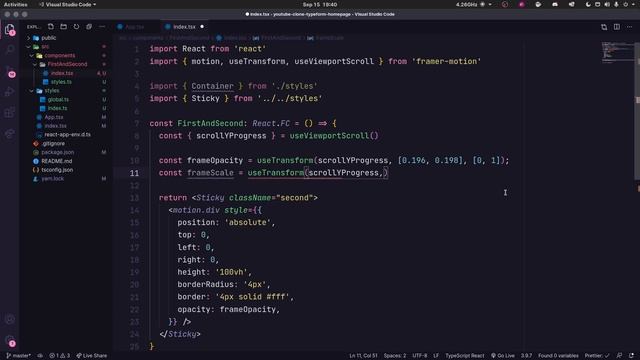Open Visual Studio Code app menu
The width and height of the screenshot is (640, 360).
68,4
